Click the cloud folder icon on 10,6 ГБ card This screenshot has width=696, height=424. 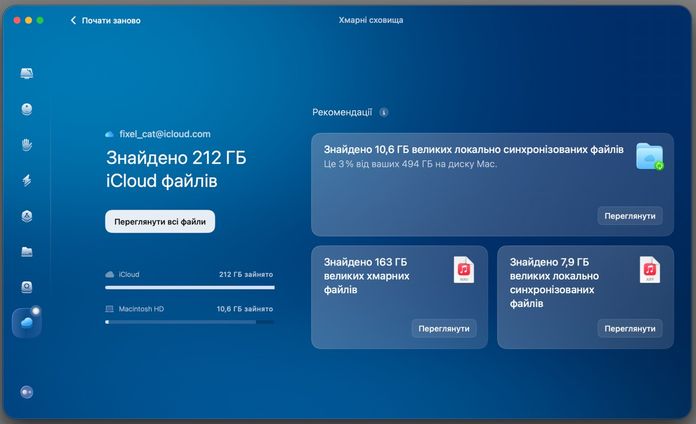[649, 156]
